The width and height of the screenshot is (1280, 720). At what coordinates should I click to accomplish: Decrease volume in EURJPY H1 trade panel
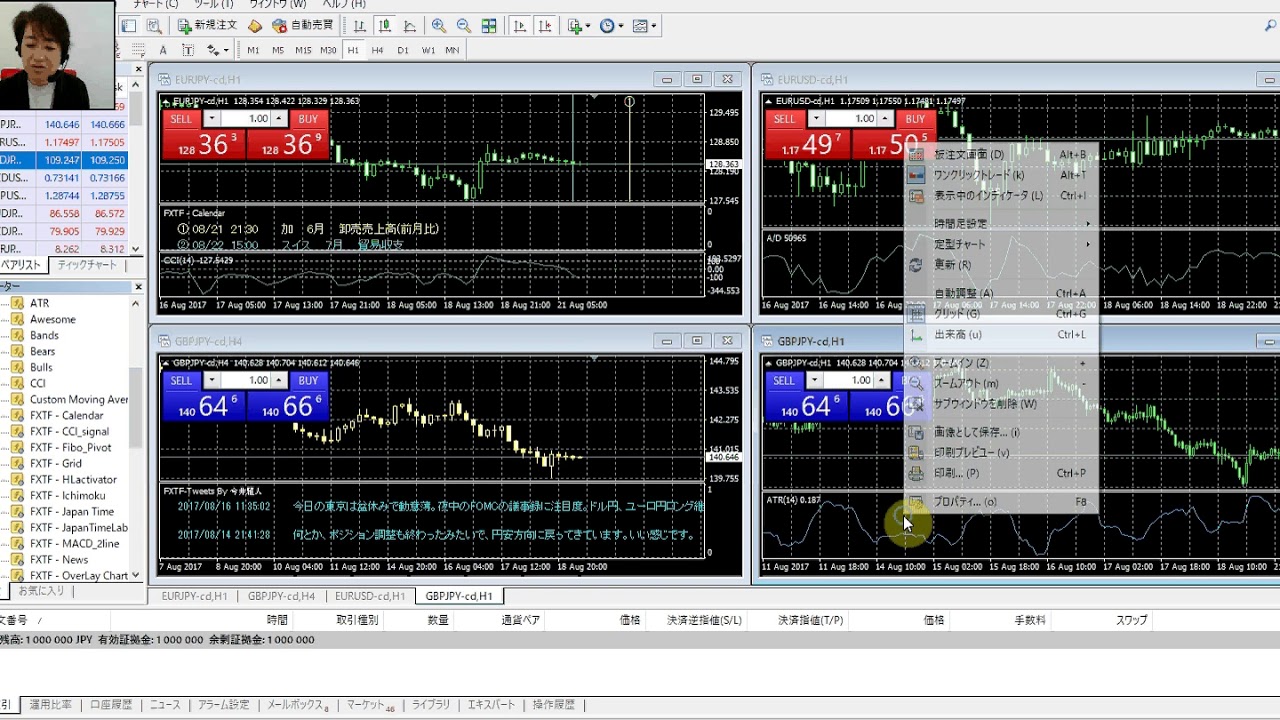[x=211, y=119]
